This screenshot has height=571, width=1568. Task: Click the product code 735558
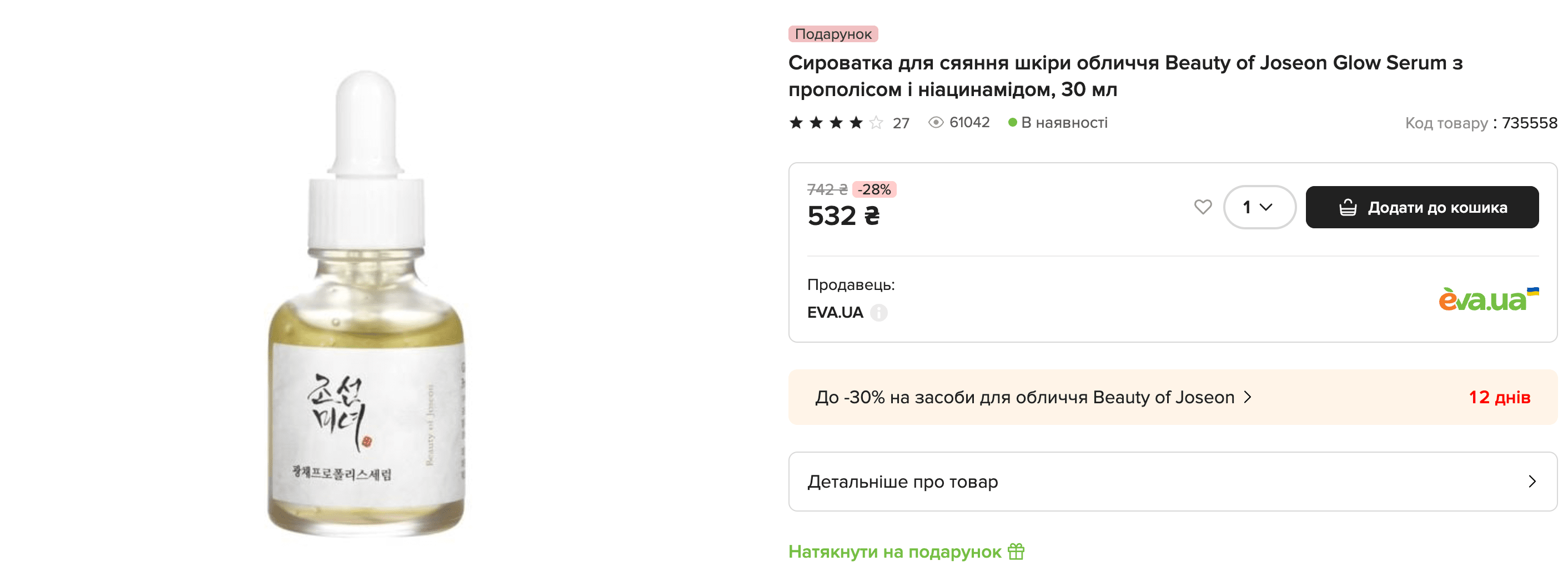coord(1529,123)
